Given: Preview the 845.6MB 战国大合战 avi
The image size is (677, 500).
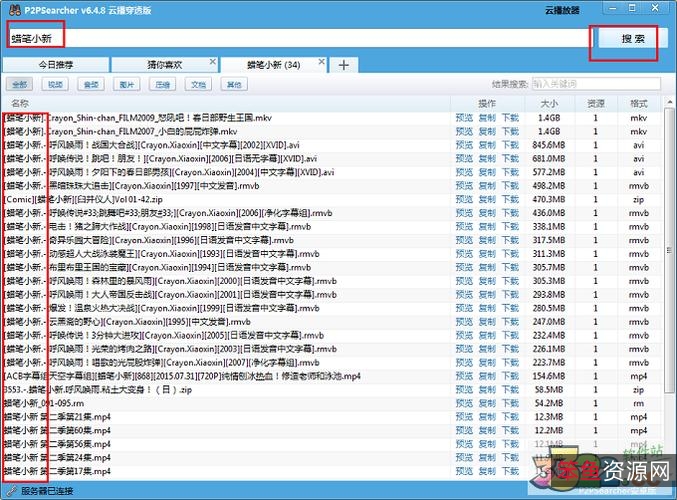Looking at the screenshot, I should coord(464,145).
